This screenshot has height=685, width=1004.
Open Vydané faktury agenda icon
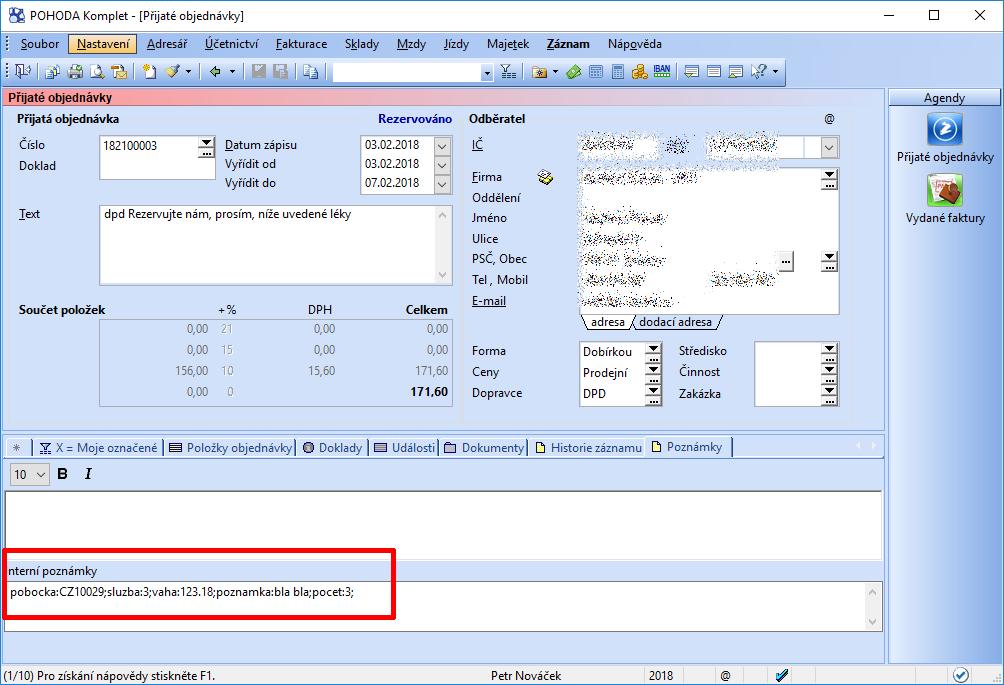[x=945, y=191]
